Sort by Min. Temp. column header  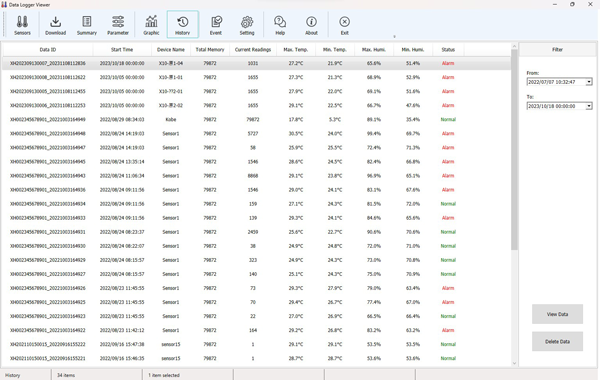(x=335, y=49)
